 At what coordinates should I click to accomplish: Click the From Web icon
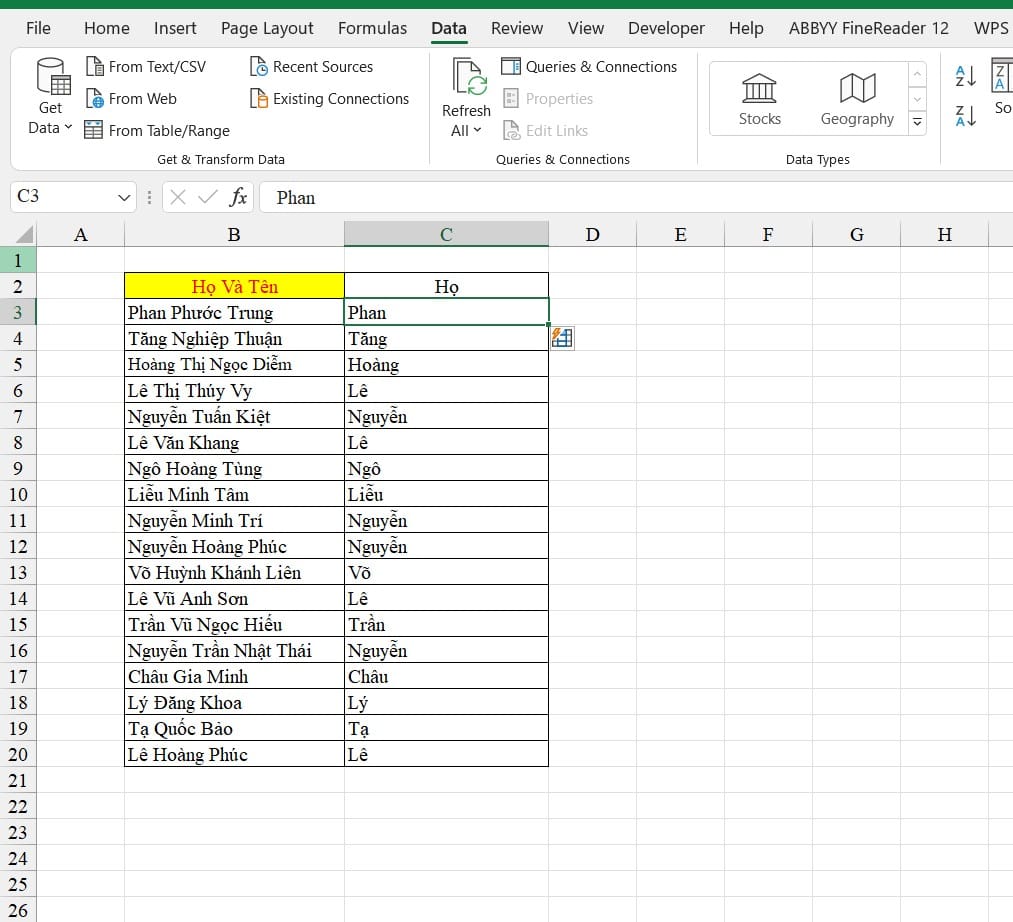[x=94, y=99]
